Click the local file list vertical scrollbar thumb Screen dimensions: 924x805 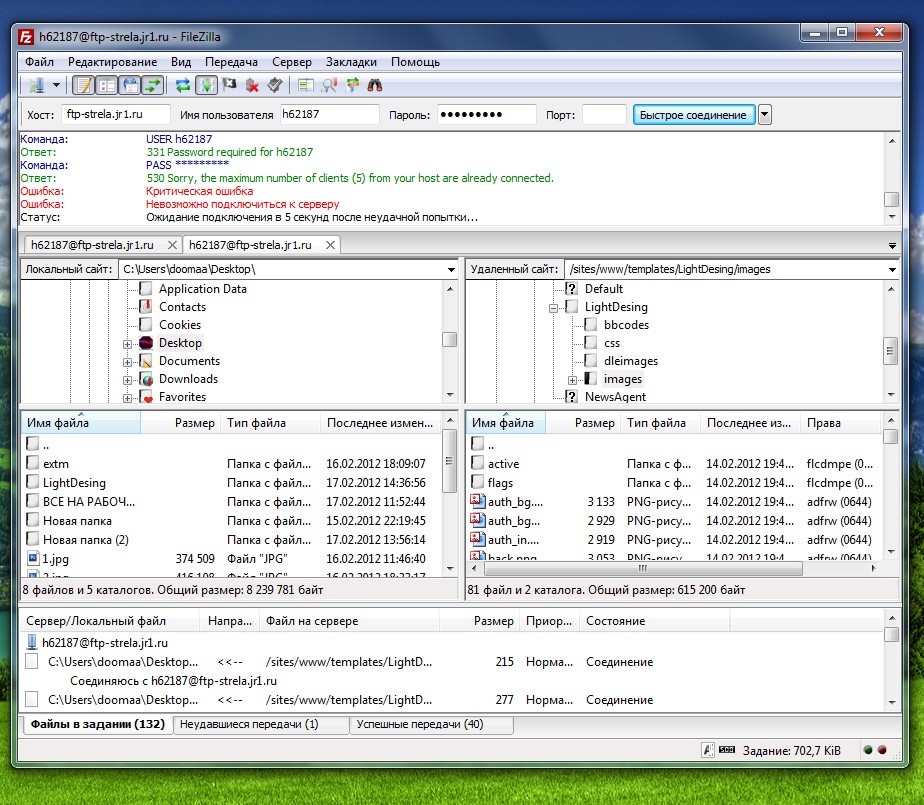[449, 461]
